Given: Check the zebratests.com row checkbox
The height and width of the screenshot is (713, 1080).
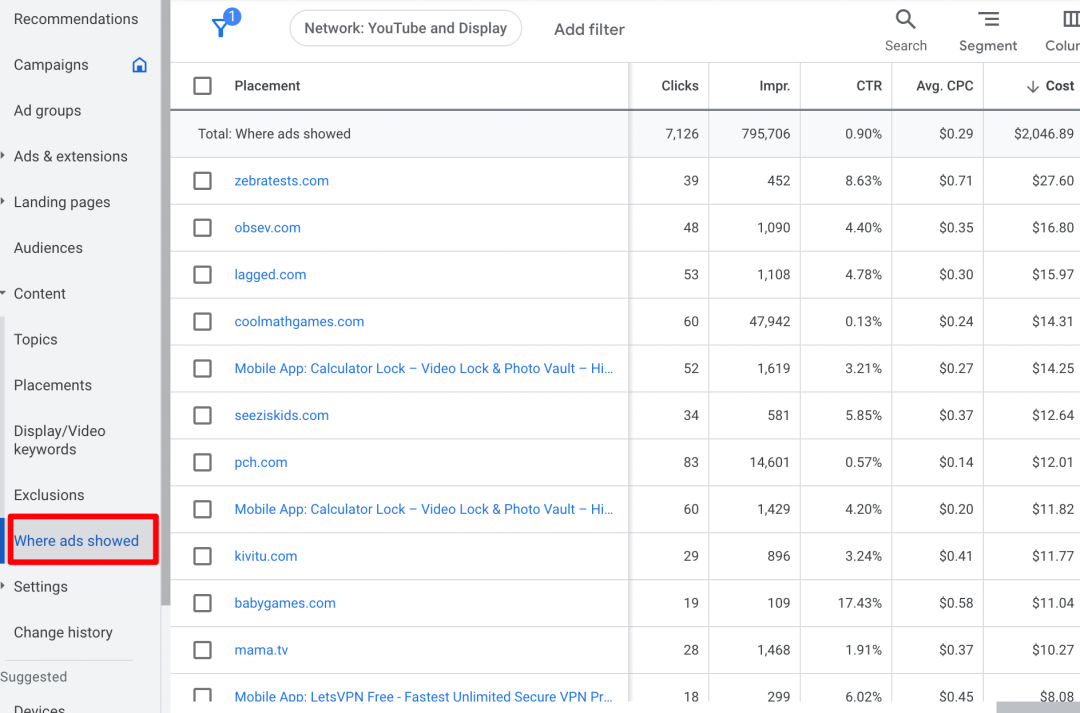Looking at the screenshot, I should (203, 181).
